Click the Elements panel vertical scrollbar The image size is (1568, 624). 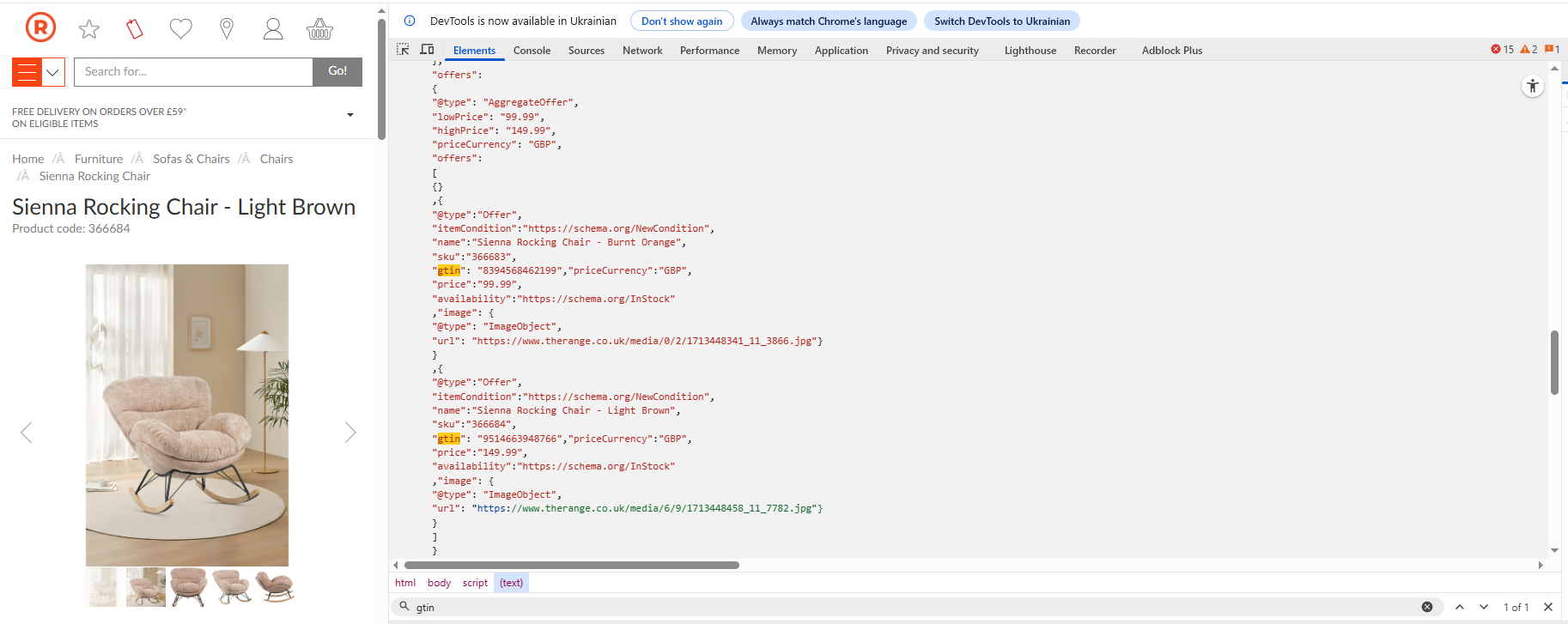click(x=1554, y=362)
